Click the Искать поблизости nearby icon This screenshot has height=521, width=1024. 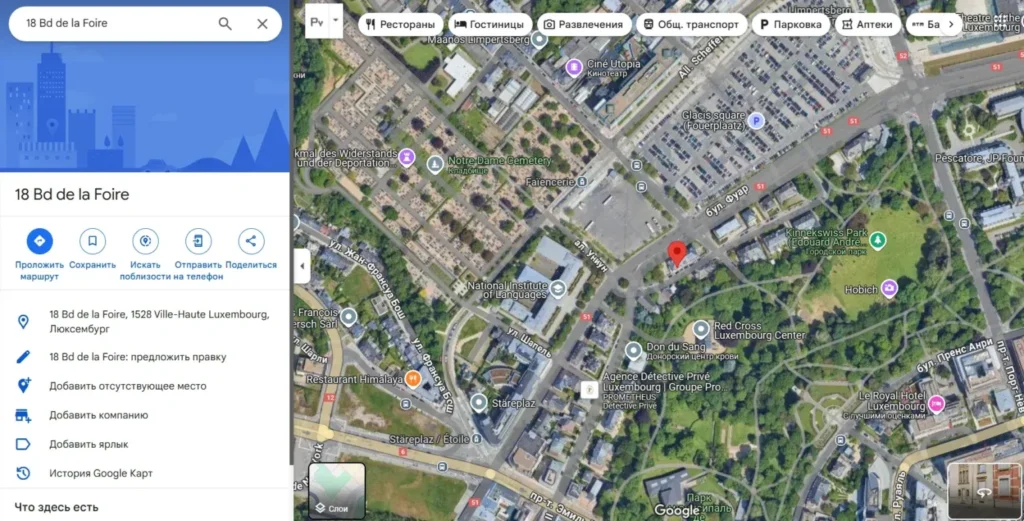click(145, 241)
